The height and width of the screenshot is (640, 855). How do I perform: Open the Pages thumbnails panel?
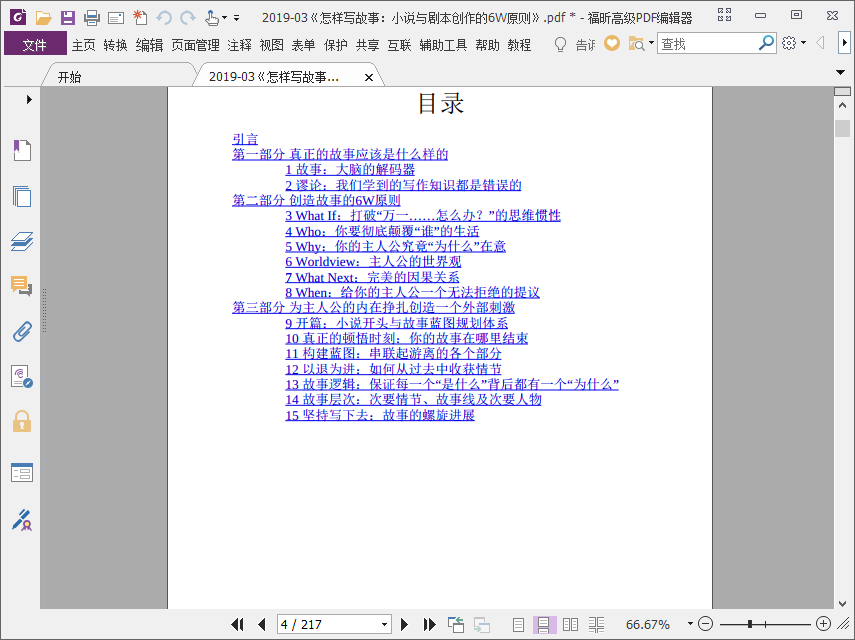22,196
